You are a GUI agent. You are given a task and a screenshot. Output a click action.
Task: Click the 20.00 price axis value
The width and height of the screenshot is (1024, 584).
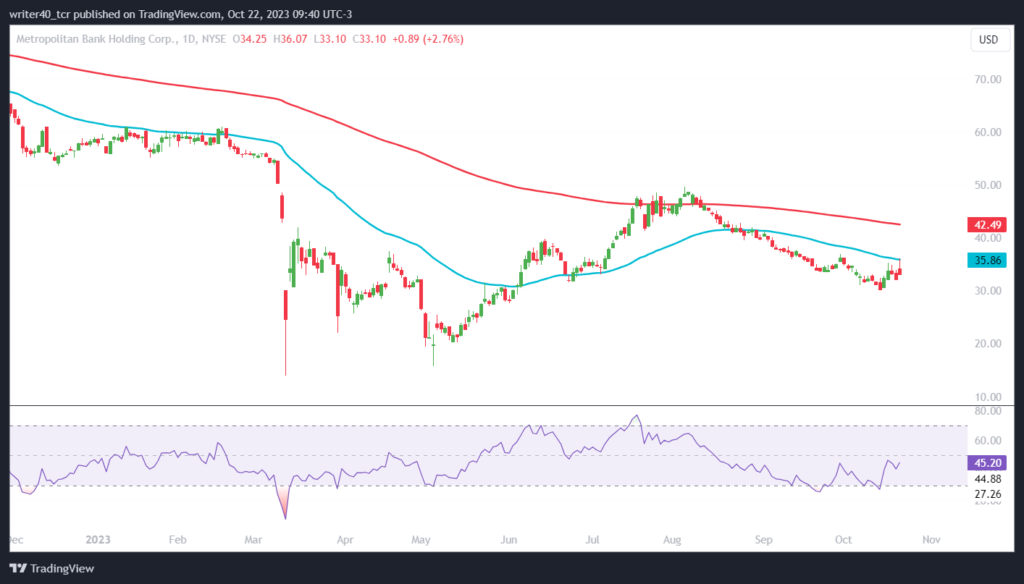987,344
